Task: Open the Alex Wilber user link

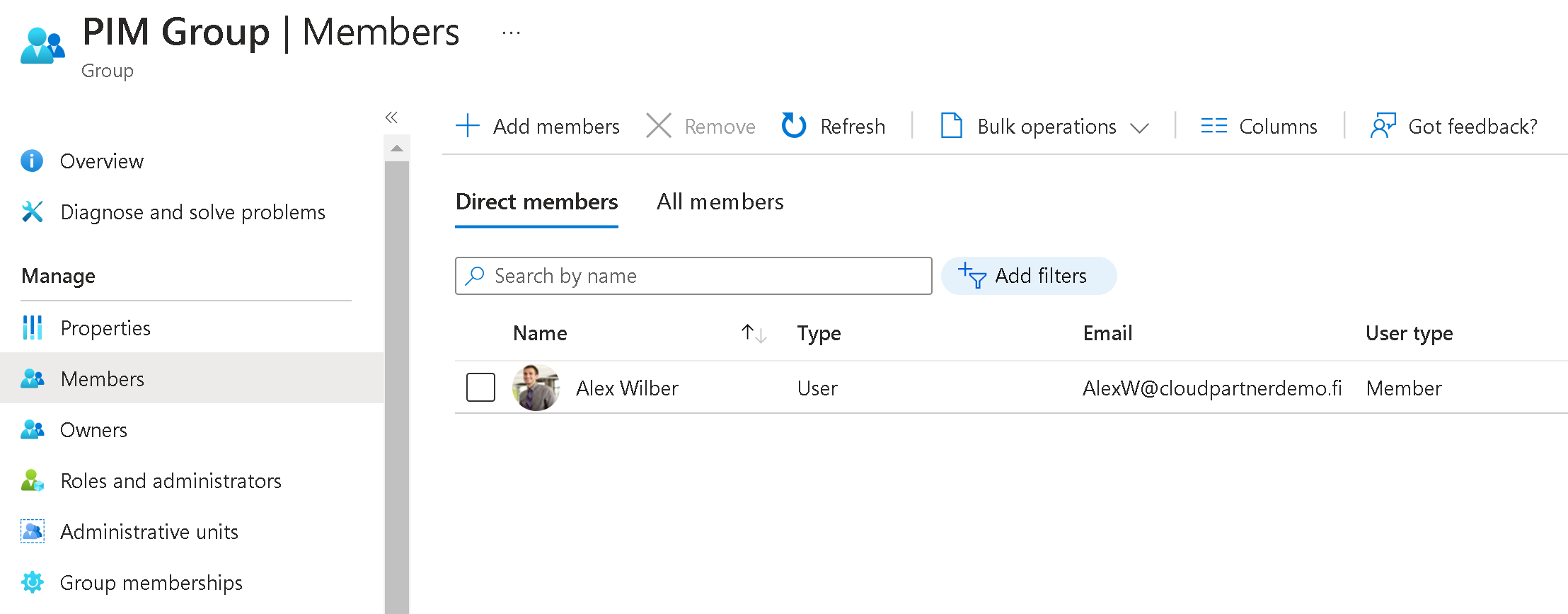Action: pos(626,388)
